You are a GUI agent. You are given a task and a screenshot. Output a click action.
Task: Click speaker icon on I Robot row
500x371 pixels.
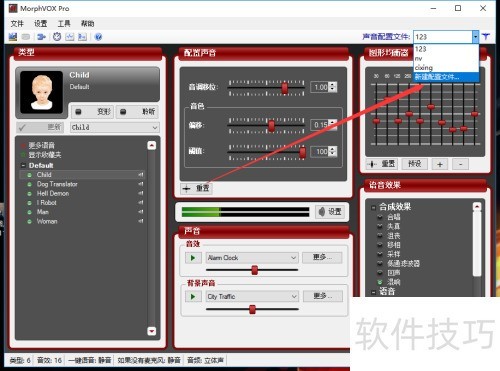(x=141, y=202)
